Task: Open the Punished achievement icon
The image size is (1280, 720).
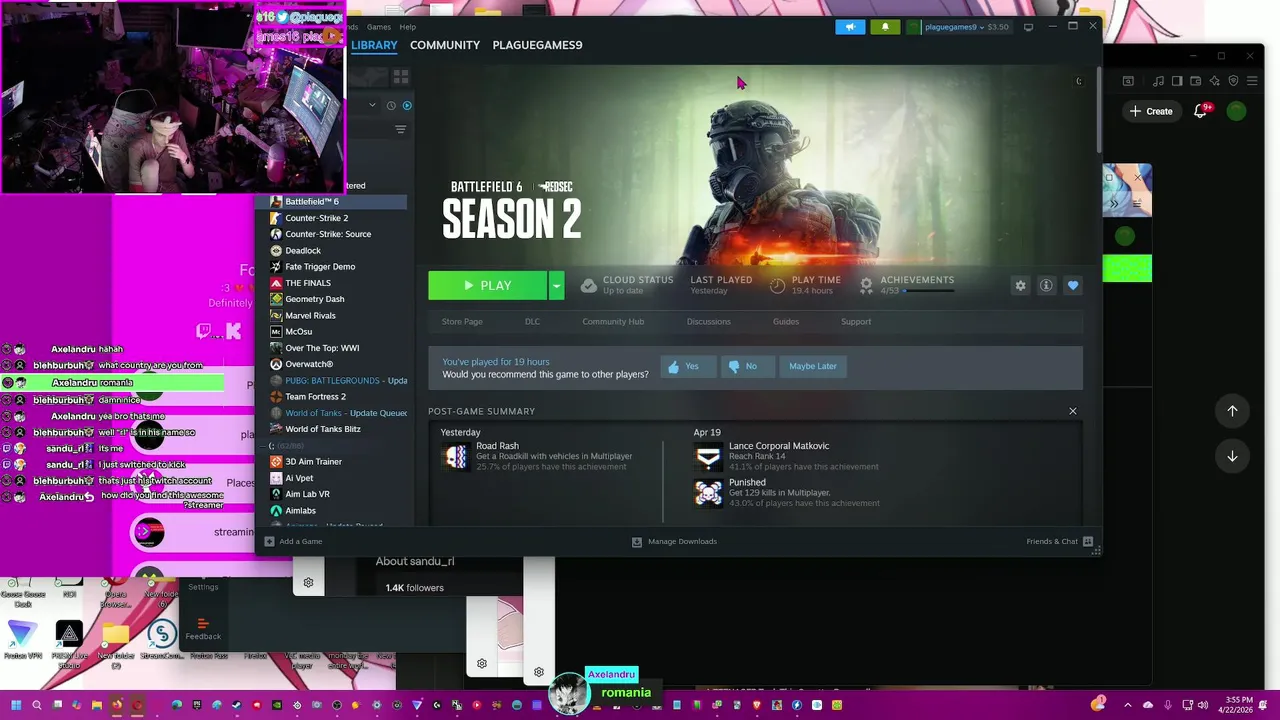Action: tap(708, 493)
